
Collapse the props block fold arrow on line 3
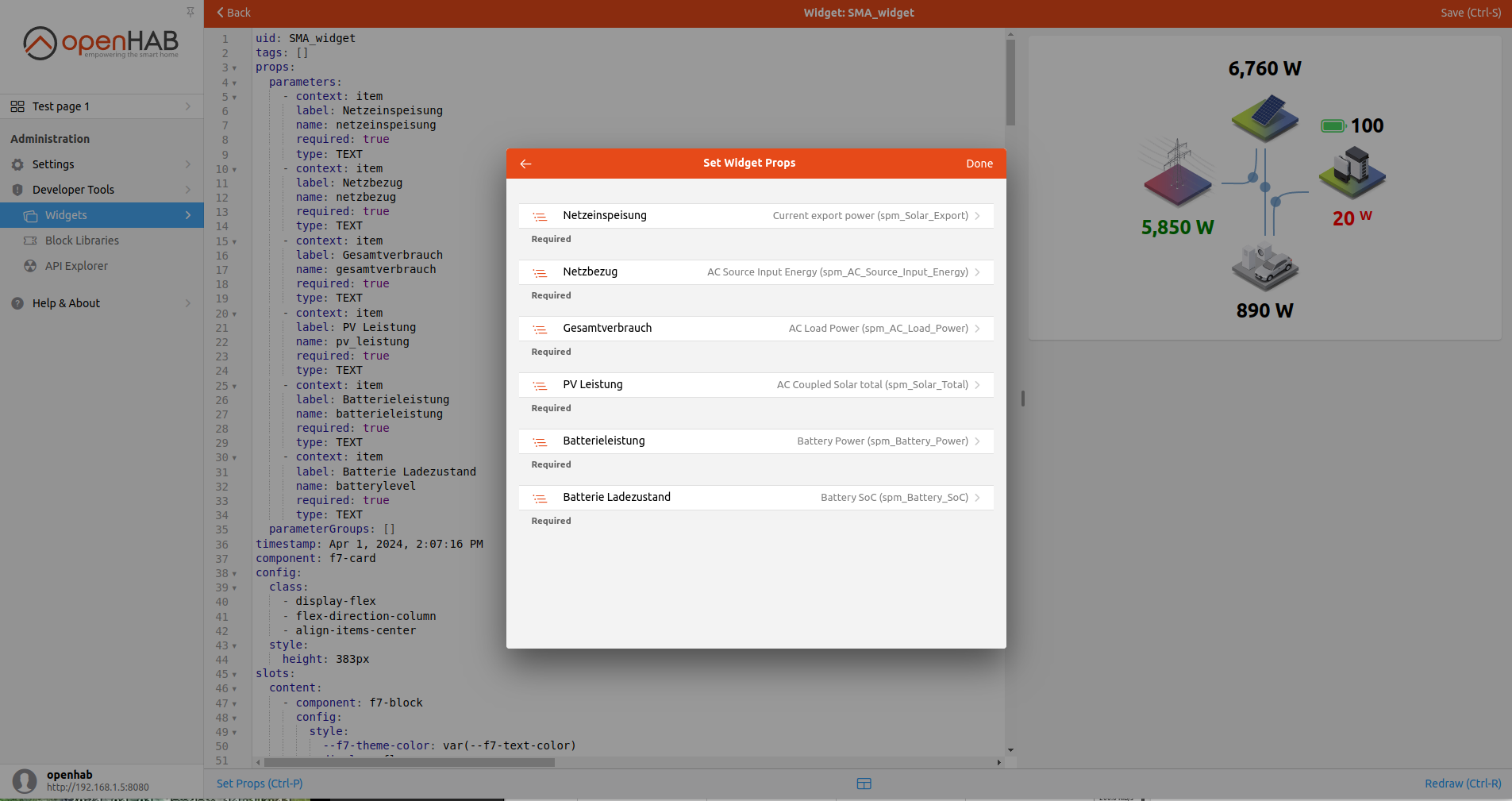pos(234,68)
